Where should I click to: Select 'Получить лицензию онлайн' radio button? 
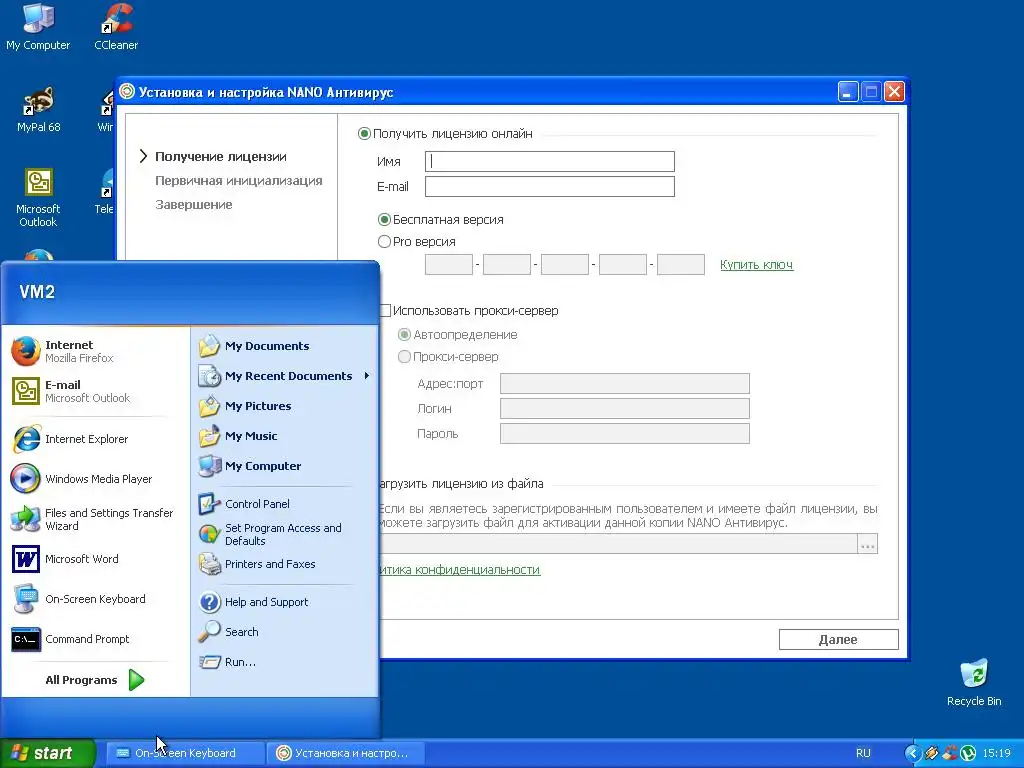coord(364,134)
